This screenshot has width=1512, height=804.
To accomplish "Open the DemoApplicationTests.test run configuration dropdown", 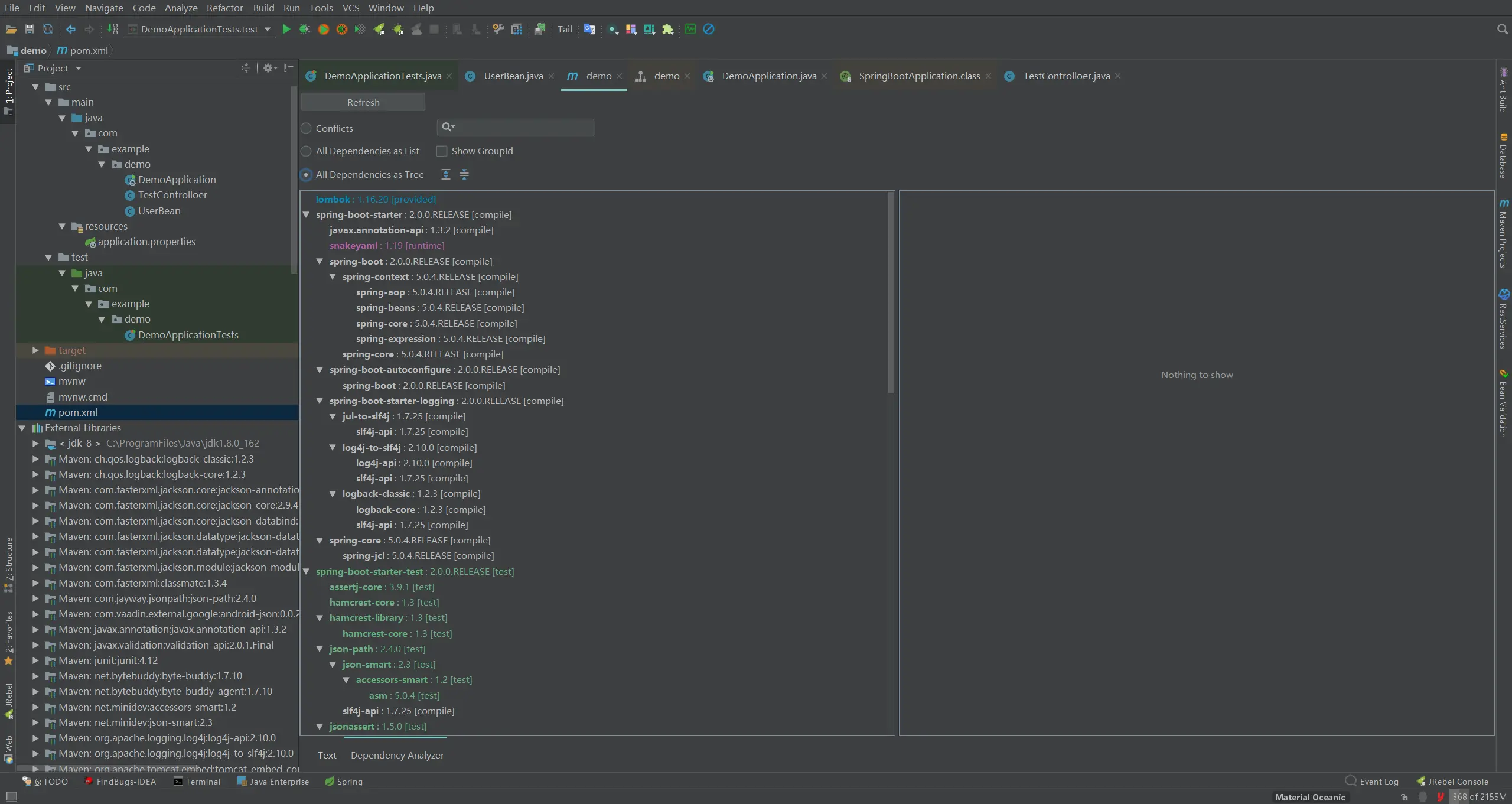I will click(201, 29).
